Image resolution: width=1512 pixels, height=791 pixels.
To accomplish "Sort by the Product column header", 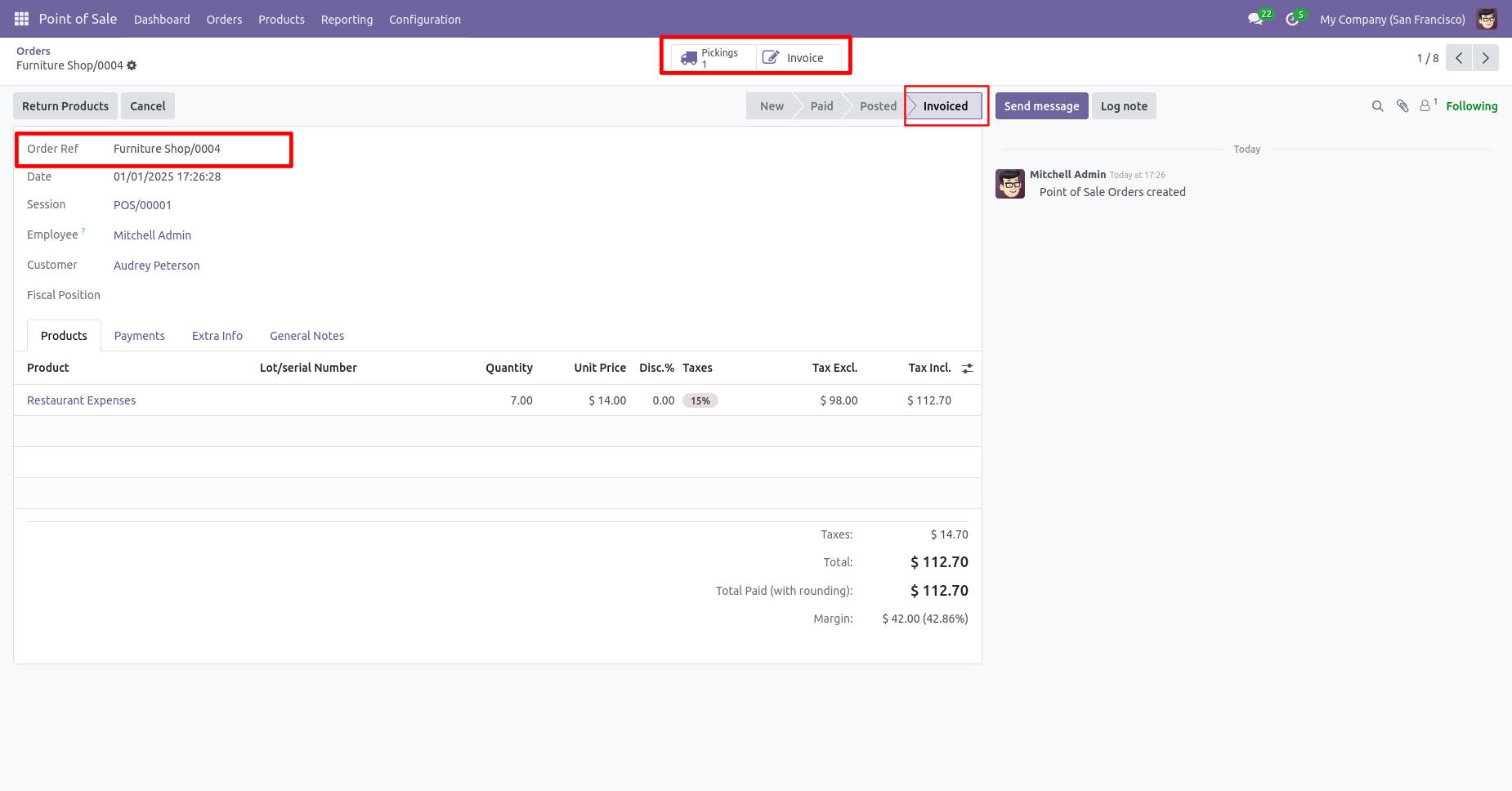I will (48, 368).
